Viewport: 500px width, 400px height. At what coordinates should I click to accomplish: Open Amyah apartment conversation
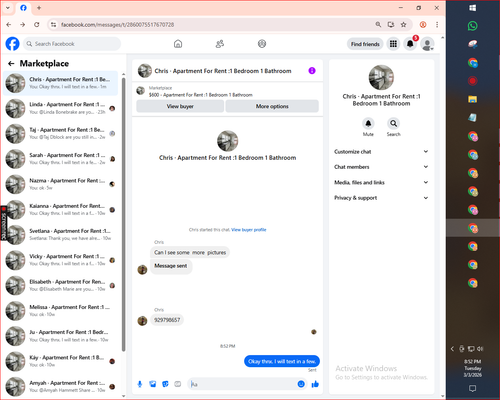[x=61, y=387]
